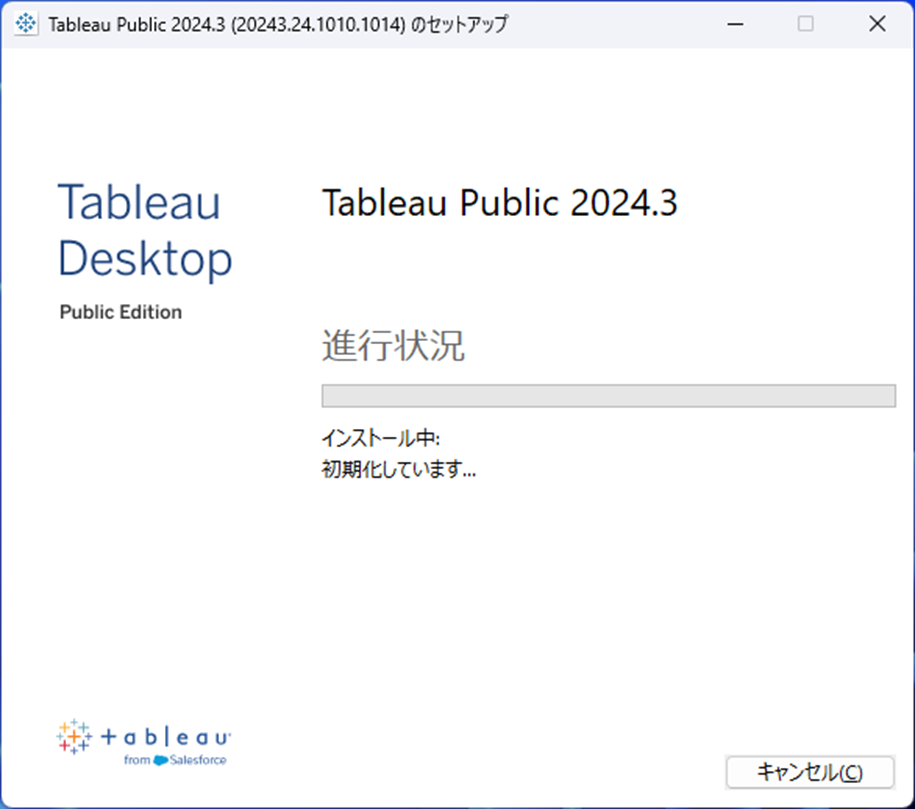Close the Tableau Public setup window
915x809 pixels.
pos(877,24)
